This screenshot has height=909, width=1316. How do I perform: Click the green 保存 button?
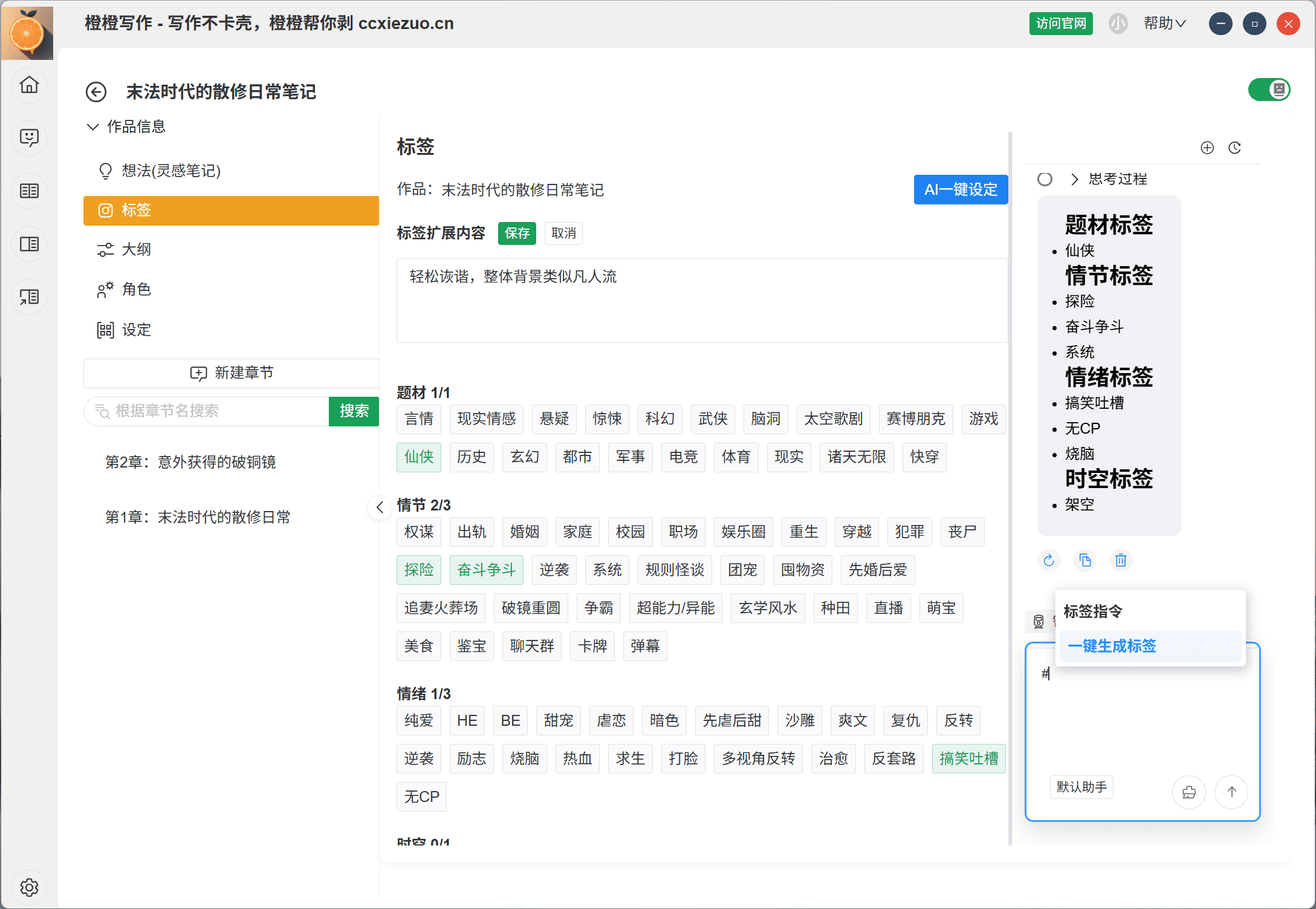tap(516, 233)
